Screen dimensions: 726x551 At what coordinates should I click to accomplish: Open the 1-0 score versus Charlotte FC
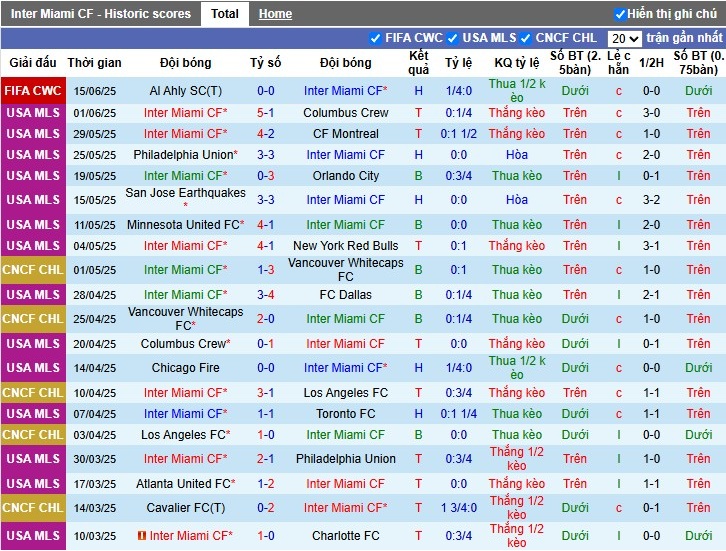click(x=266, y=536)
